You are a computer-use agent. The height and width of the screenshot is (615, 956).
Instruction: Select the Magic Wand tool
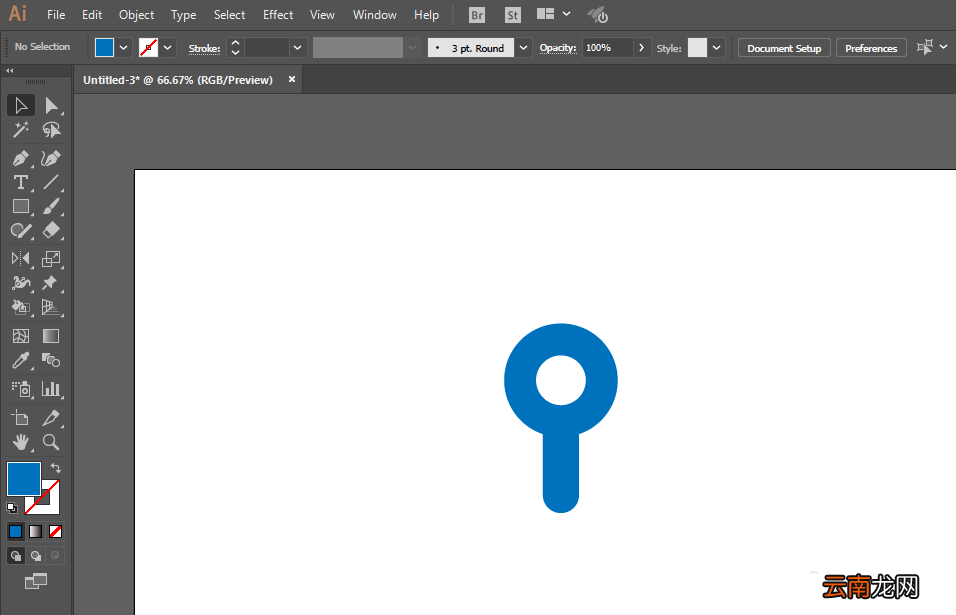21,130
